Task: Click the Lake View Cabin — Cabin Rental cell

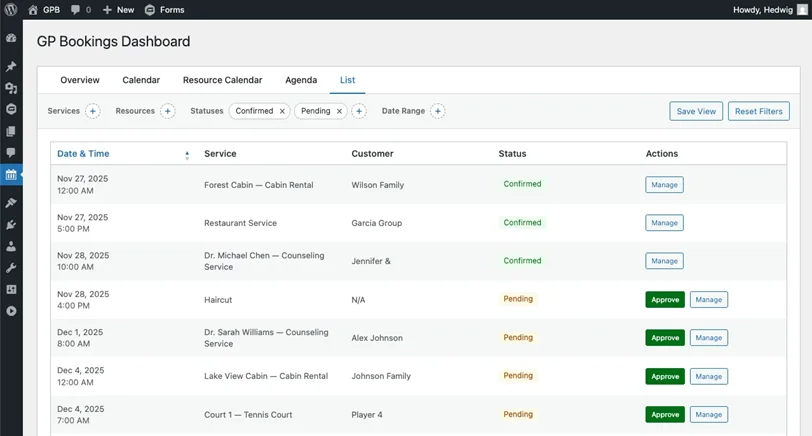Action: (266, 376)
